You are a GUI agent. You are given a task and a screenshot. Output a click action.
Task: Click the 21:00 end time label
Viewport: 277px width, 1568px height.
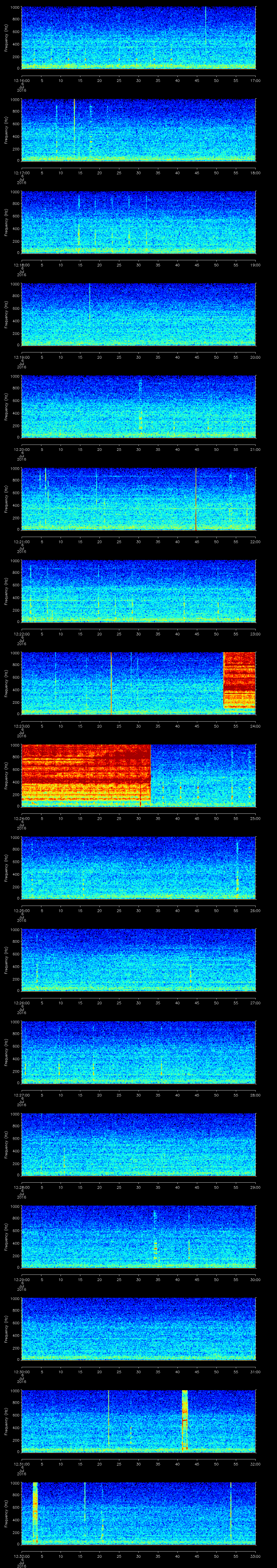(255, 449)
